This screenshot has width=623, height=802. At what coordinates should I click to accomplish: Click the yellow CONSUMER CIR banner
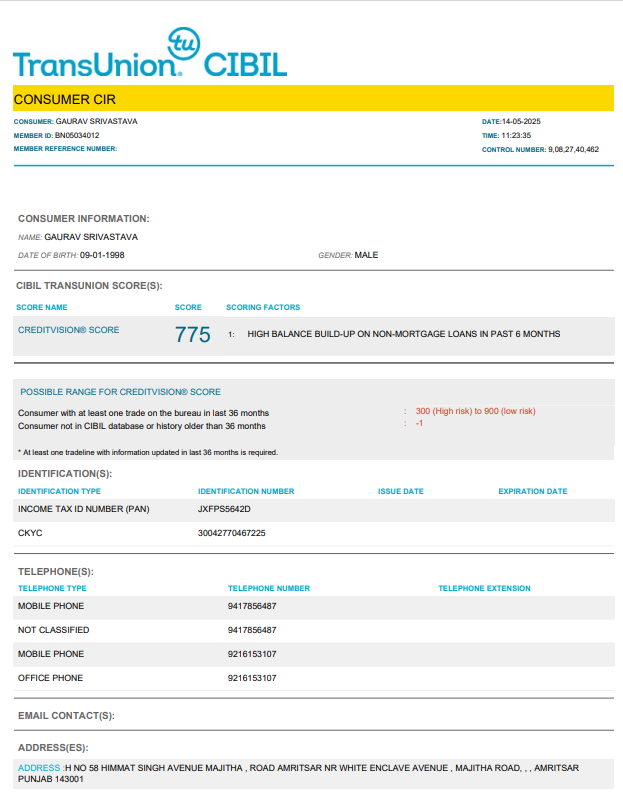click(x=313, y=98)
